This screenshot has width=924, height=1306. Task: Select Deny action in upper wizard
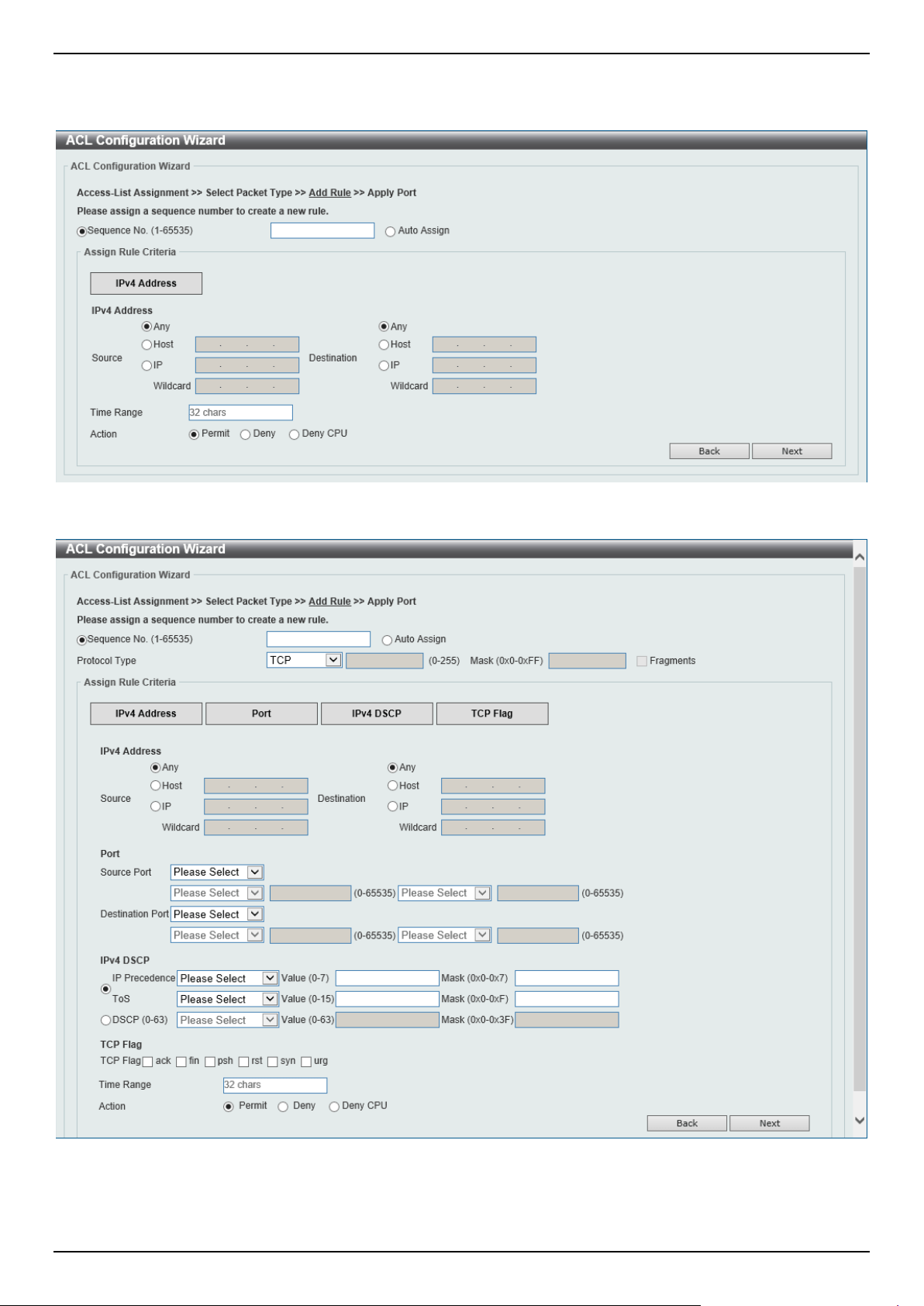point(245,434)
